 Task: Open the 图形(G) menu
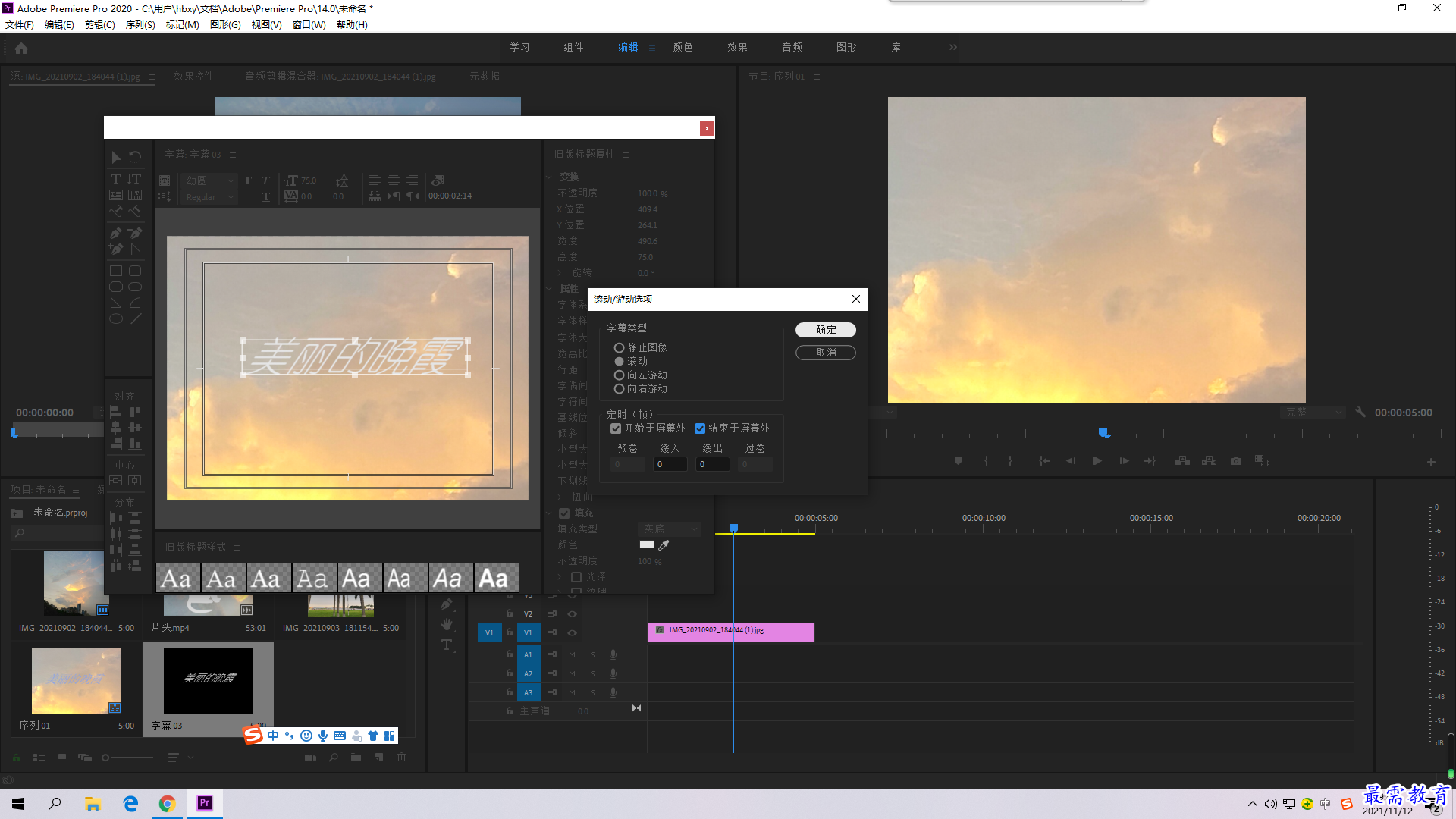click(x=225, y=24)
